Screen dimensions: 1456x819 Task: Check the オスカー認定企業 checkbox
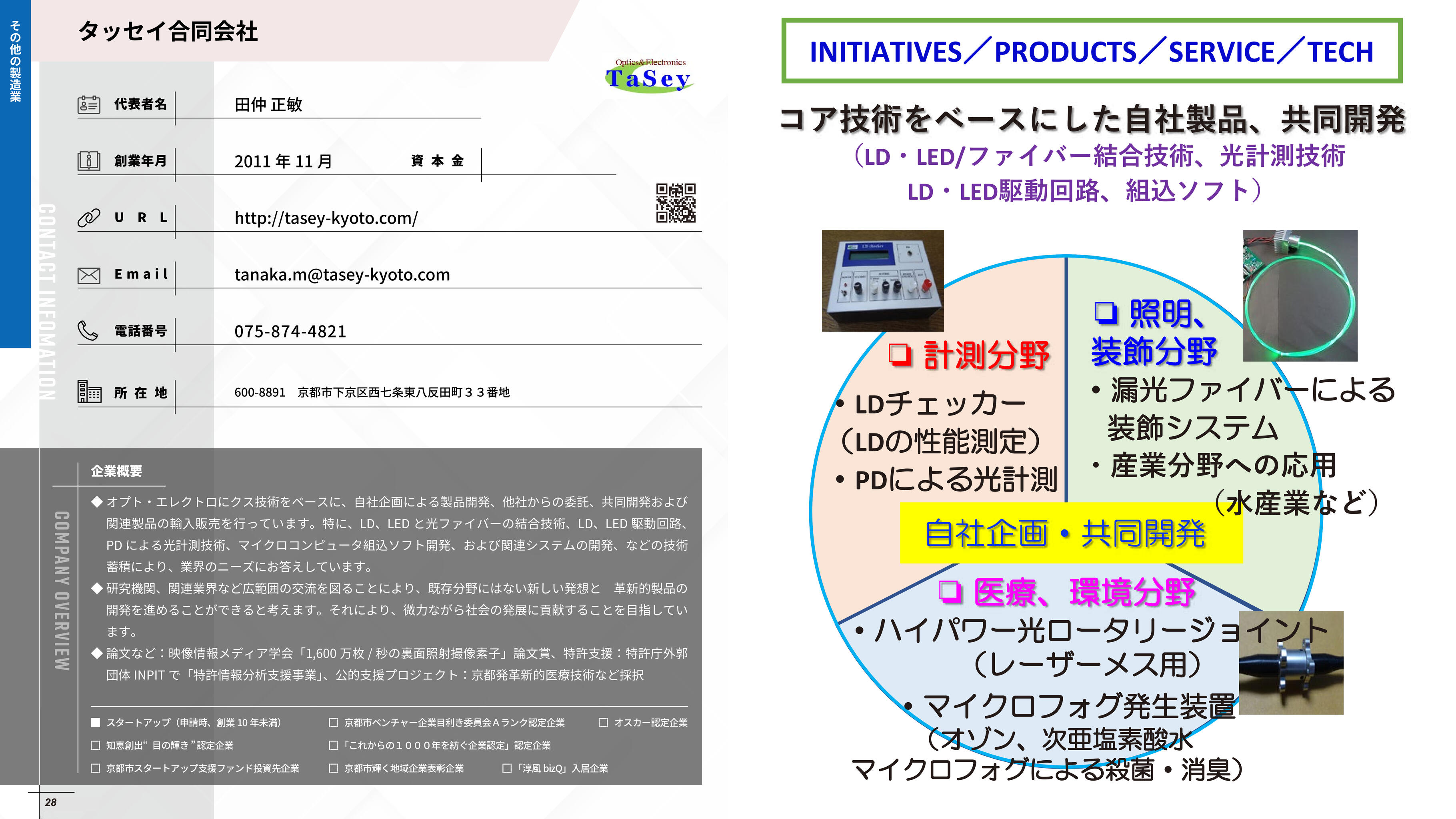pyautogui.click(x=603, y=722)
